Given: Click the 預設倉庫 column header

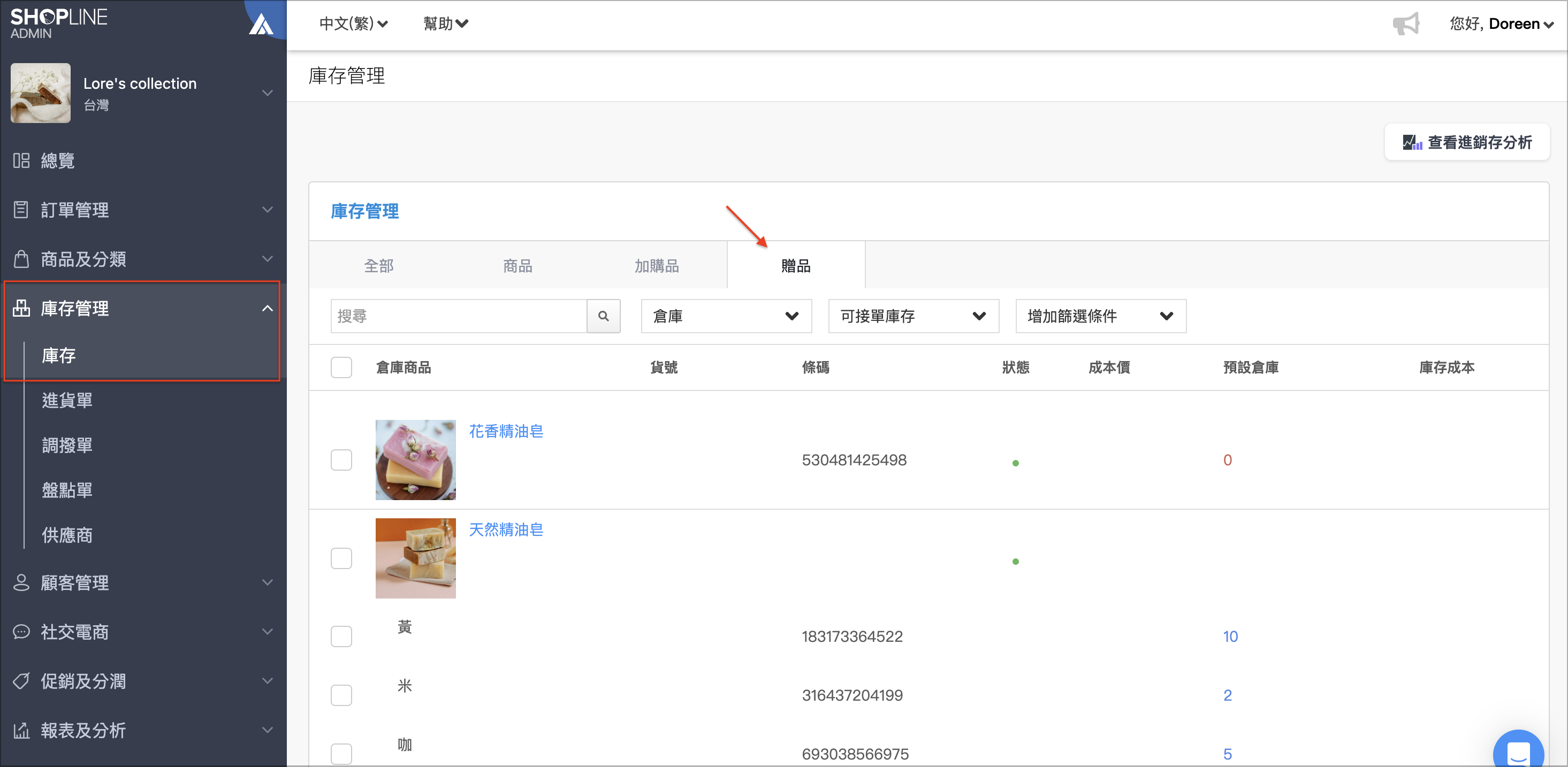Looking at the screenshot, I should 1251,367.
